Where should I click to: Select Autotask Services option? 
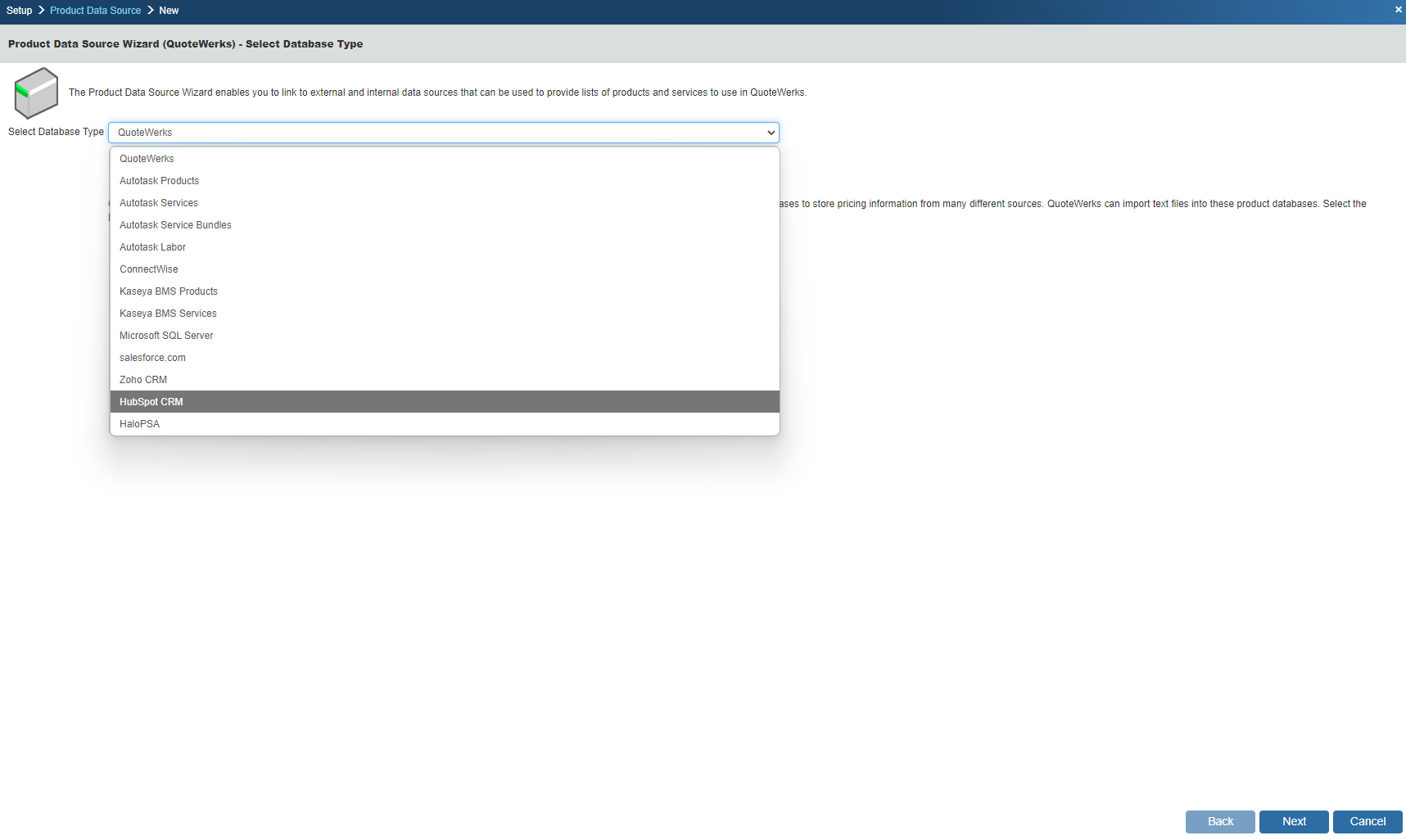(x=159, y=203)
